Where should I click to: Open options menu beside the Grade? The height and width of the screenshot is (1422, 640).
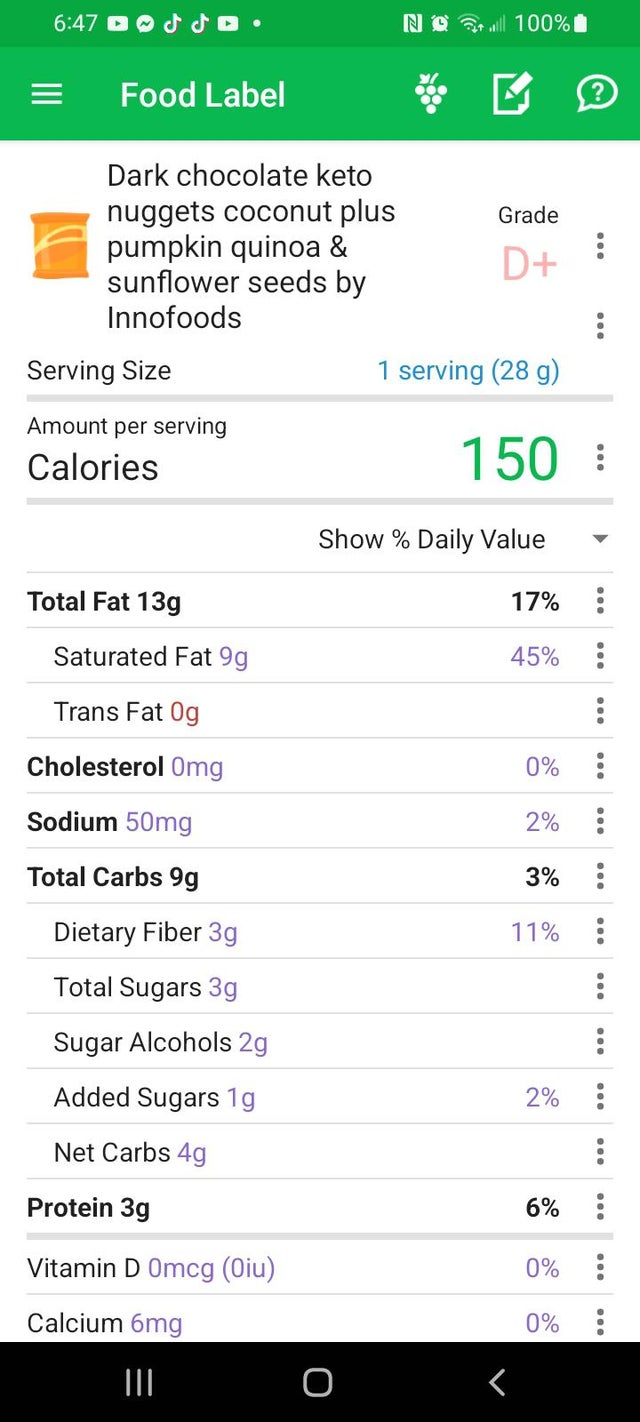point(600,246)
